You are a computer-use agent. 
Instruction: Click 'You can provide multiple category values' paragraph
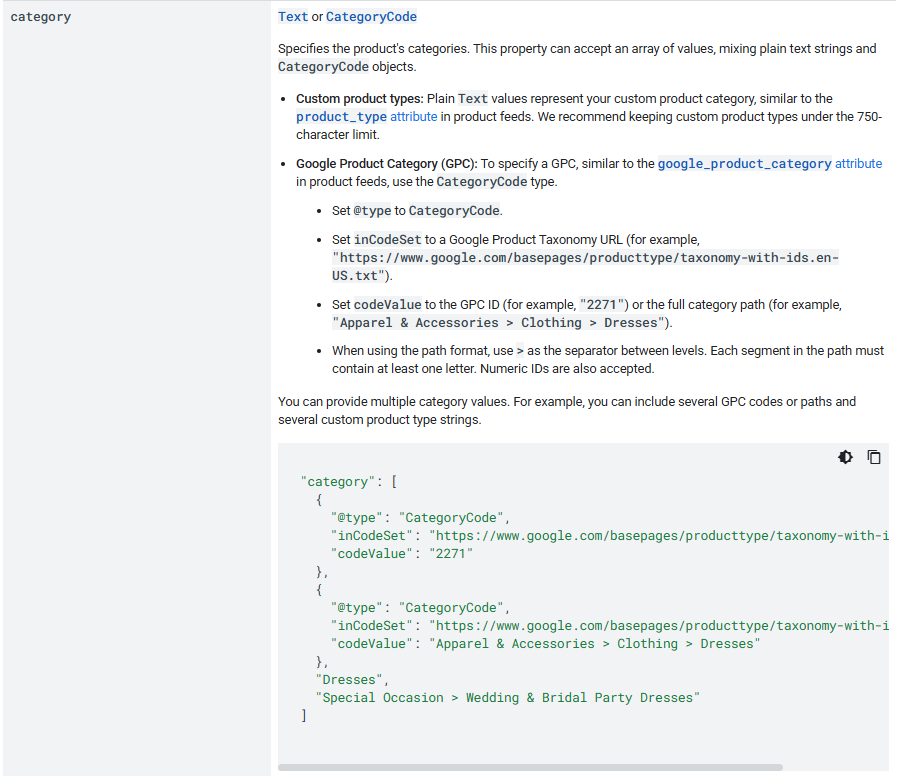coord(567,411)
